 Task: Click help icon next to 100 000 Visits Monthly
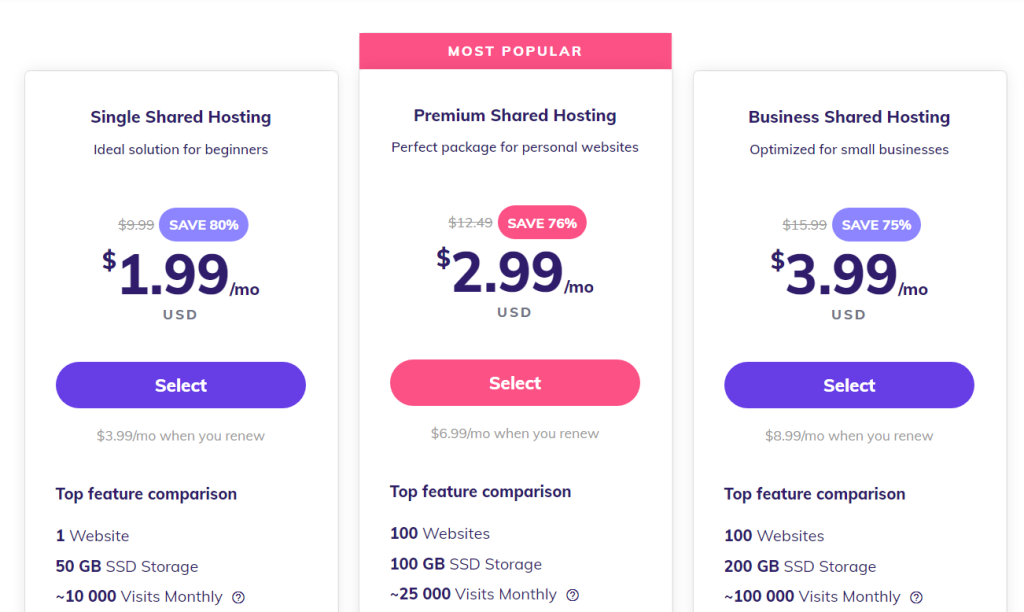tap(916, 597)
